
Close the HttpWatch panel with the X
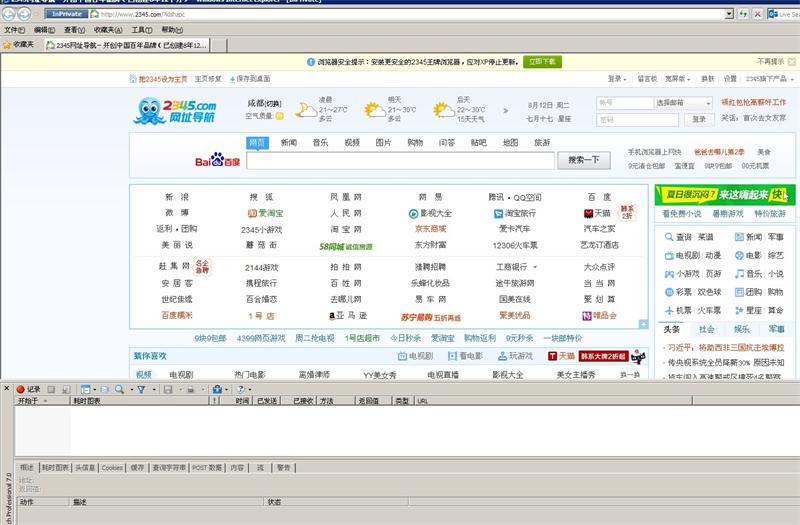point(7,388)
